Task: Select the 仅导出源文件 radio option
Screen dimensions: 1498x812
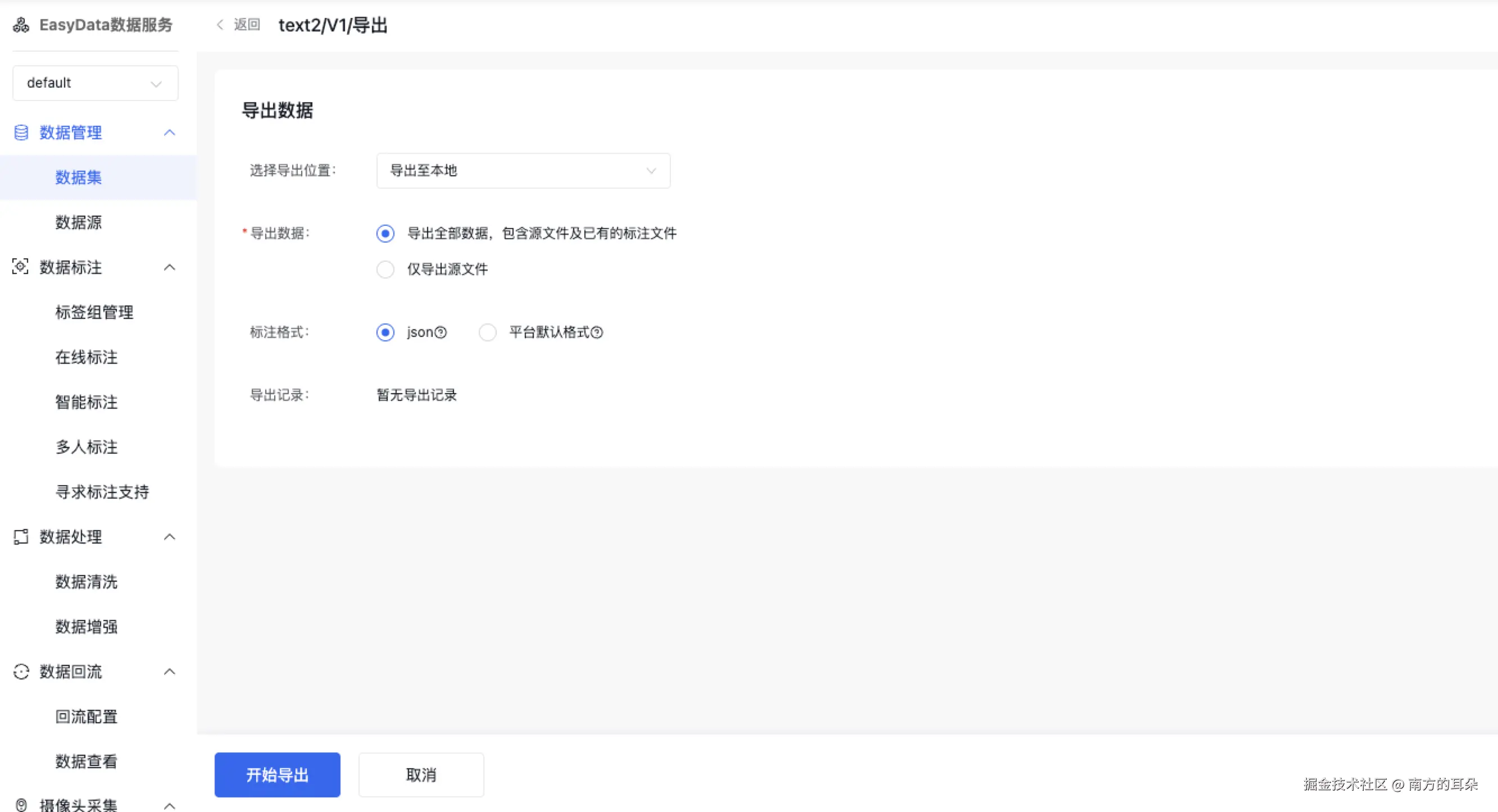Action: (x=385, y=269)
